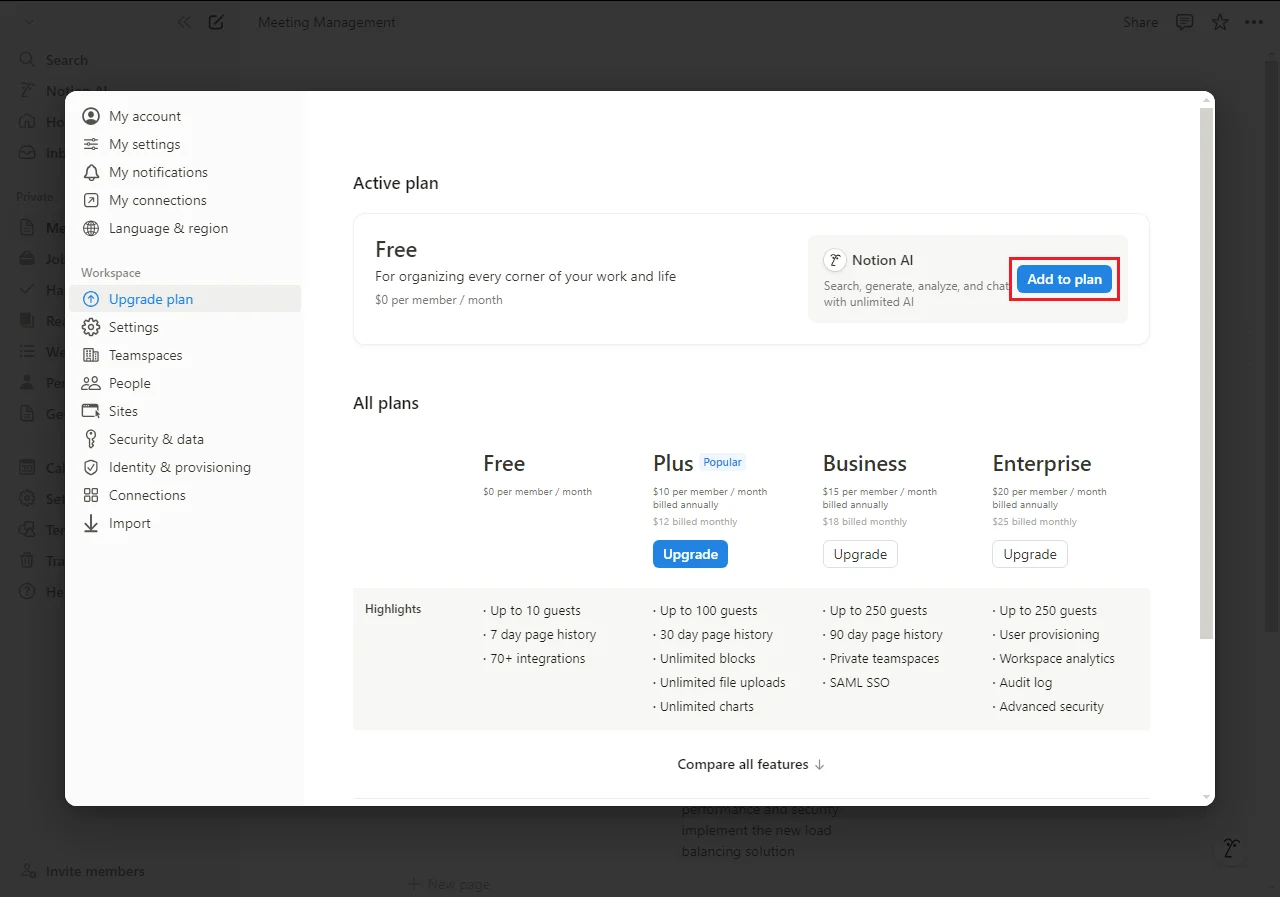Click the Upgrade plan up-arrow icon
The image size is (1280, 897).
(91, 299)
